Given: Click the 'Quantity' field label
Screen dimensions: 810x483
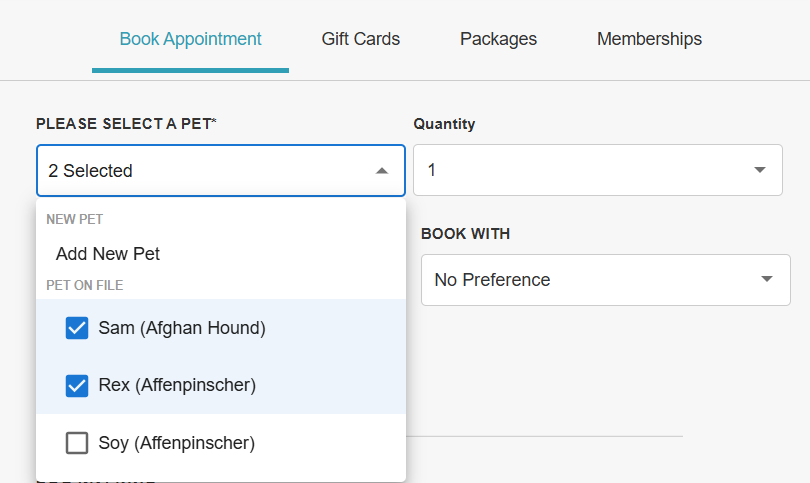Looking at the screenshot, I should (x=444, y=124).
